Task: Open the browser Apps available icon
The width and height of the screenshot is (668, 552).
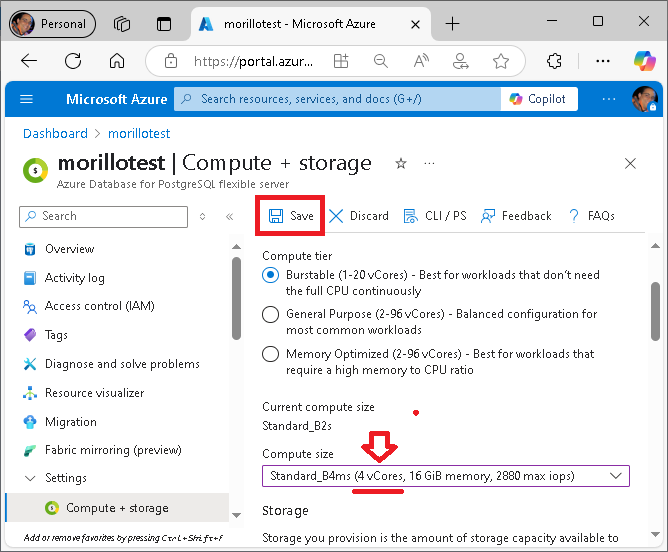Action: point(341,61)
